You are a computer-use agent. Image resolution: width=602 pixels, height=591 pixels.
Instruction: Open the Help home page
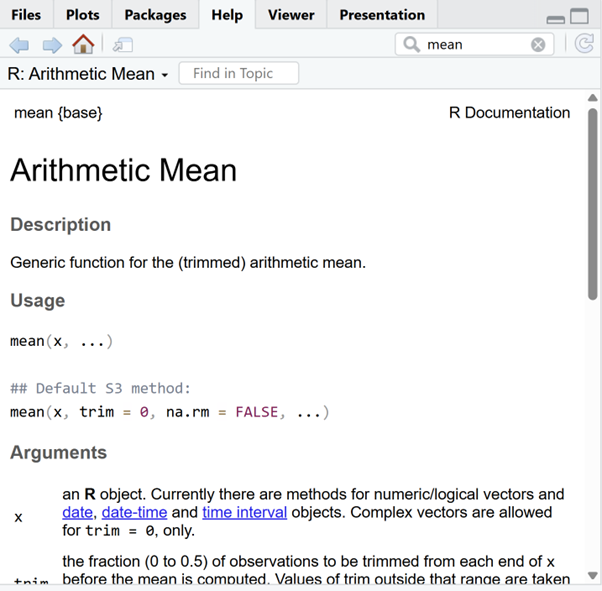tap(83, 44)
